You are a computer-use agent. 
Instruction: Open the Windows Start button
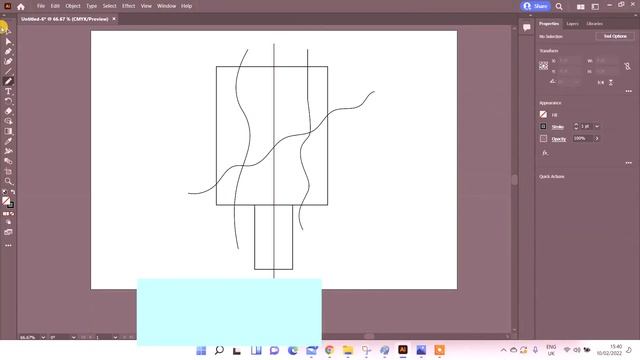[201, 350]
